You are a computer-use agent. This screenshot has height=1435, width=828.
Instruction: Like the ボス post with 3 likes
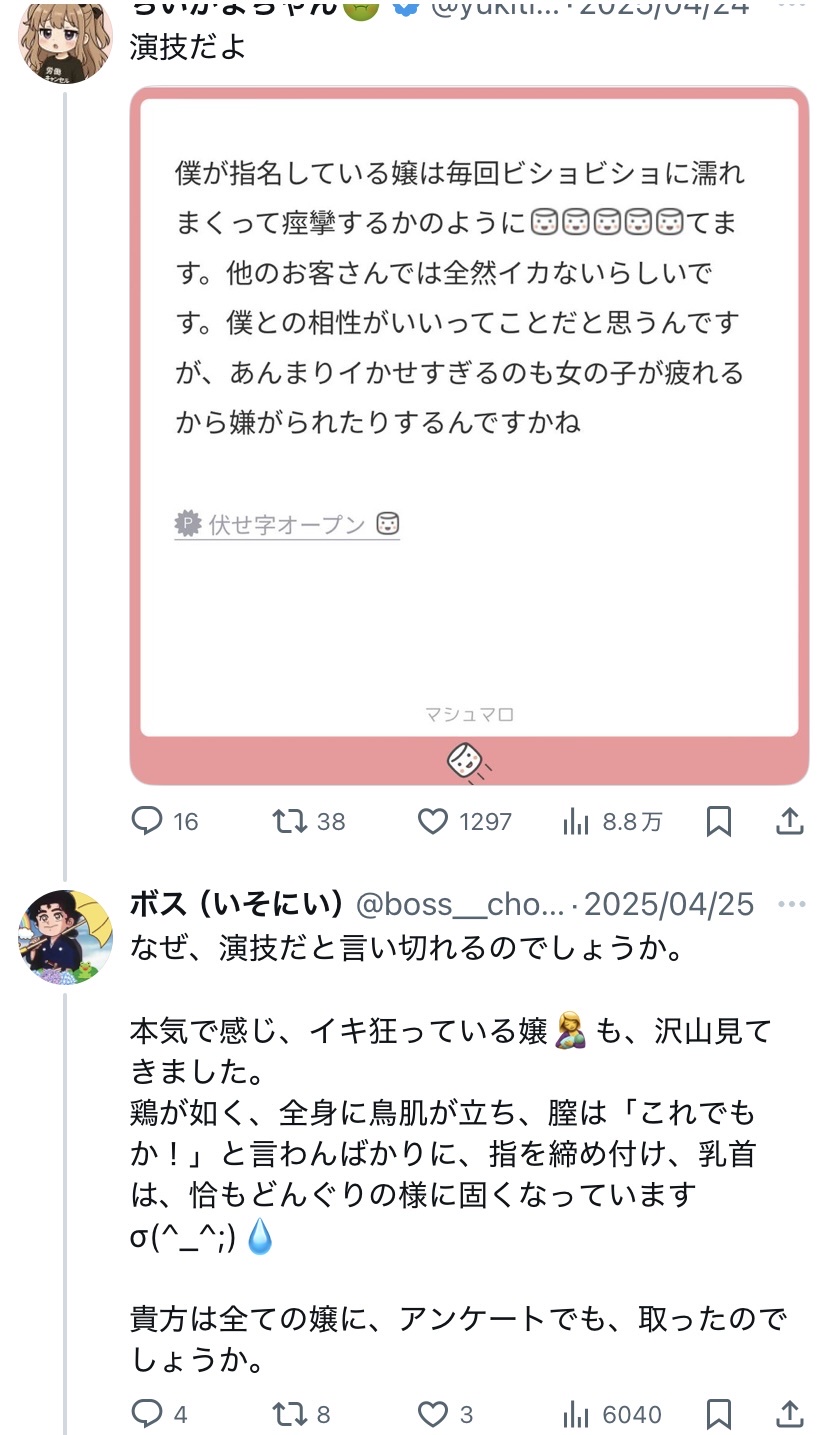[433, 1414]
